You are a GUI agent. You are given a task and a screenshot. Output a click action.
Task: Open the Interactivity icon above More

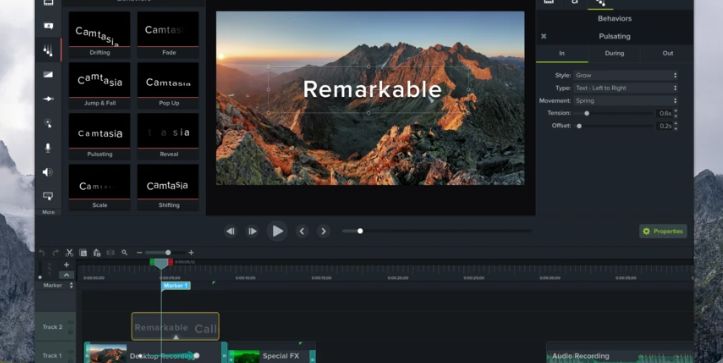click(48, 196)
